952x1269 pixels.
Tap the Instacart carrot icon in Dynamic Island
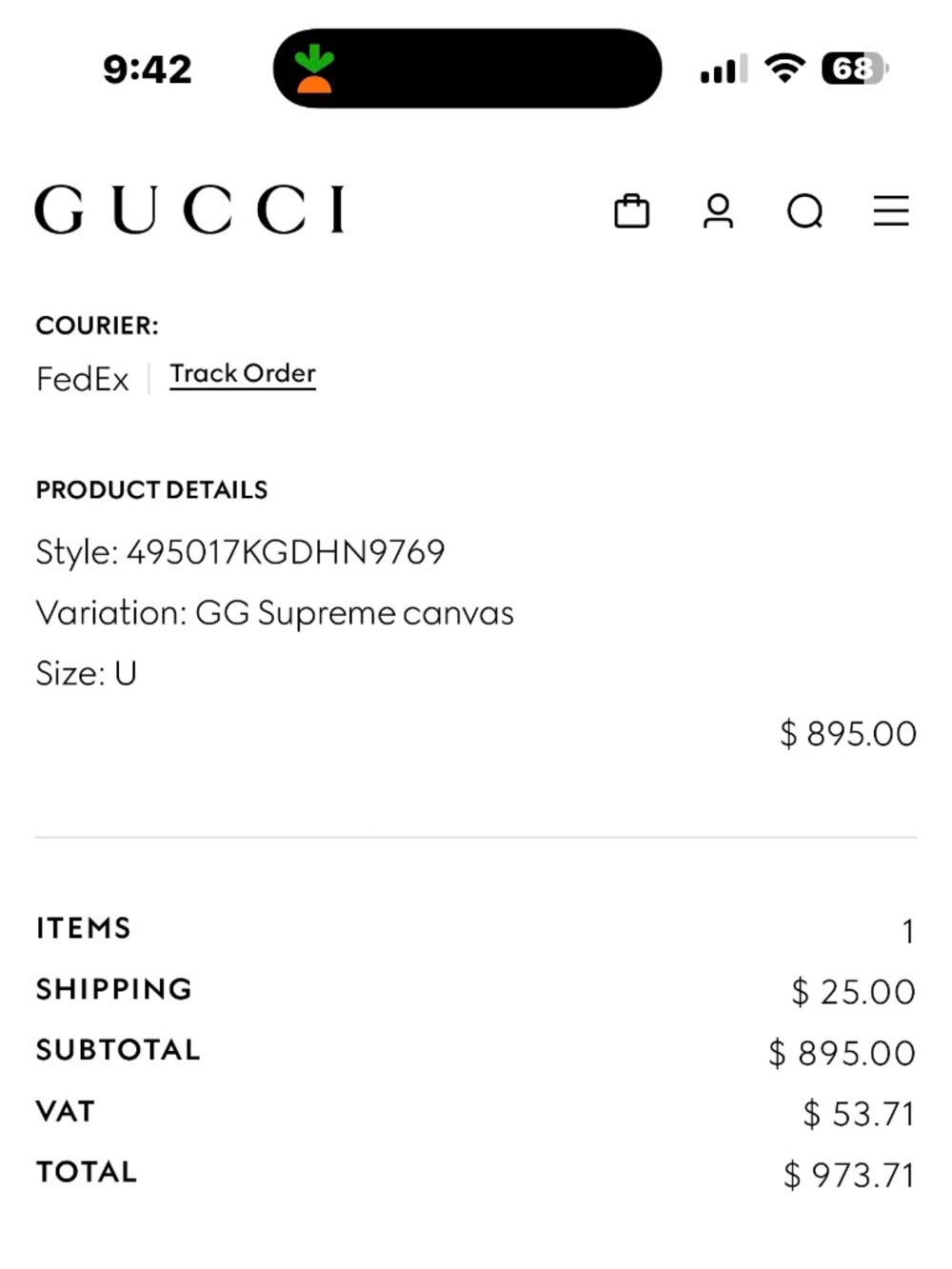[x=315, y=70]
